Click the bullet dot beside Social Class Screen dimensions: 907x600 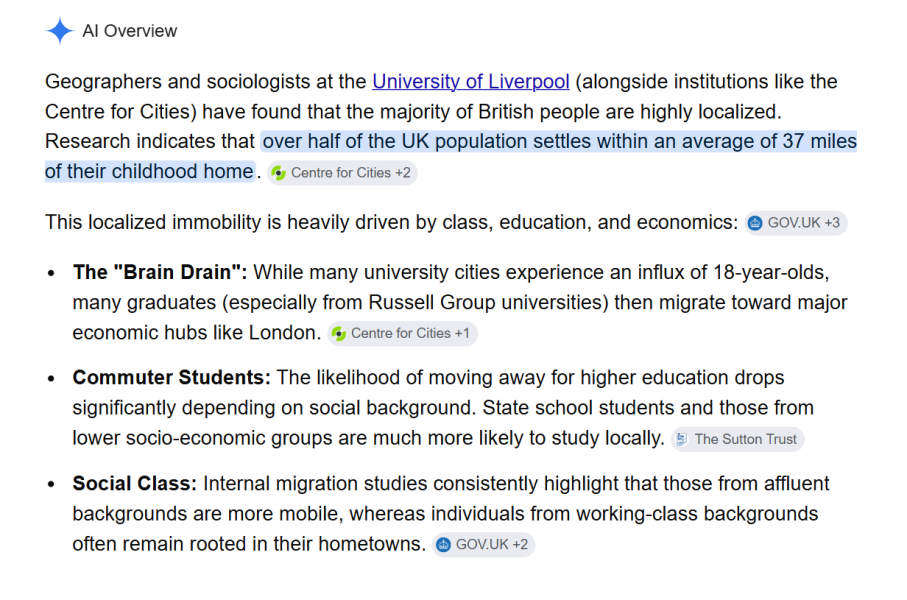point(51,484)
